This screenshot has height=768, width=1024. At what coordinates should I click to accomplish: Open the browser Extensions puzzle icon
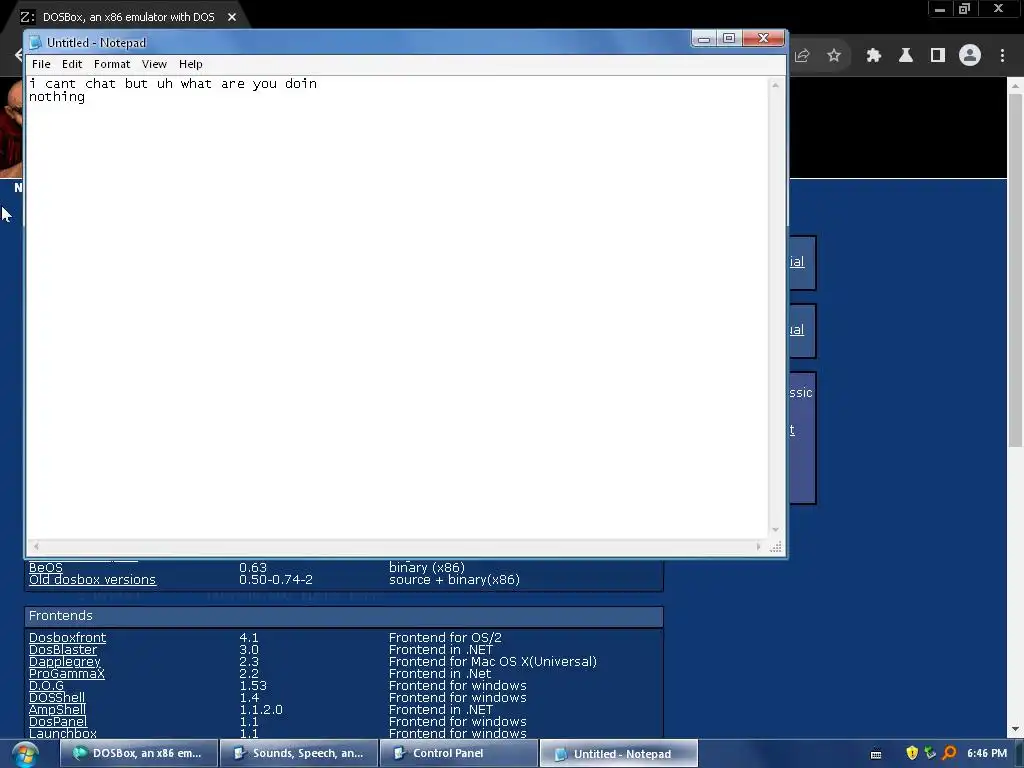coord(874,56)
